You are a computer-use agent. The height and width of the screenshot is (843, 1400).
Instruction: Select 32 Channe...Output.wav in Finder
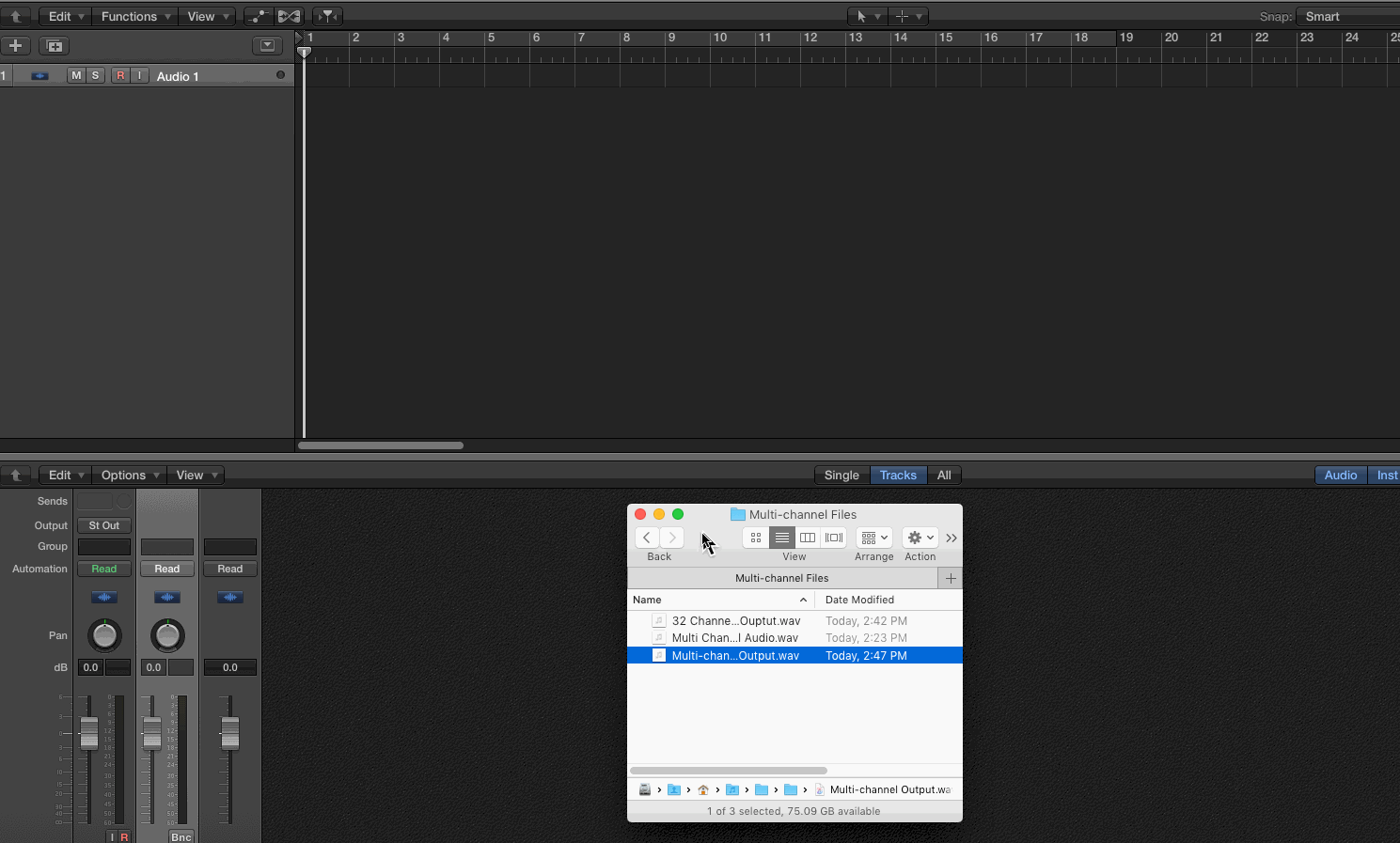tap(736, 620)
